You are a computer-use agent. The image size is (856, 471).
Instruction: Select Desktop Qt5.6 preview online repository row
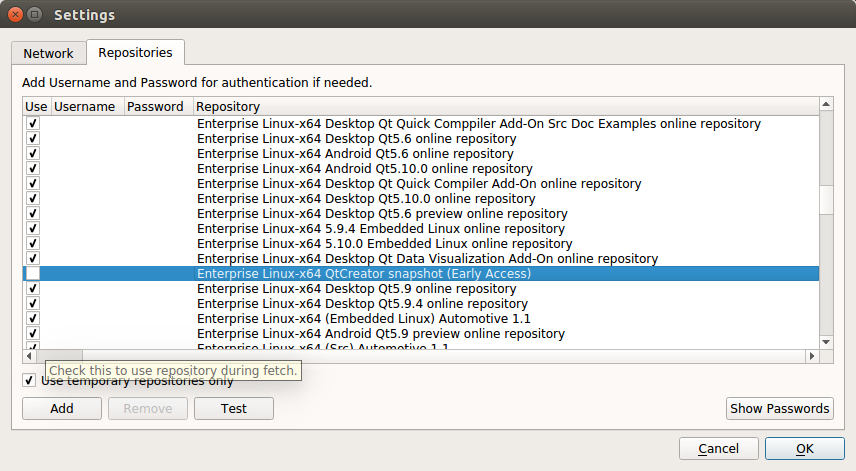(421, 213)
